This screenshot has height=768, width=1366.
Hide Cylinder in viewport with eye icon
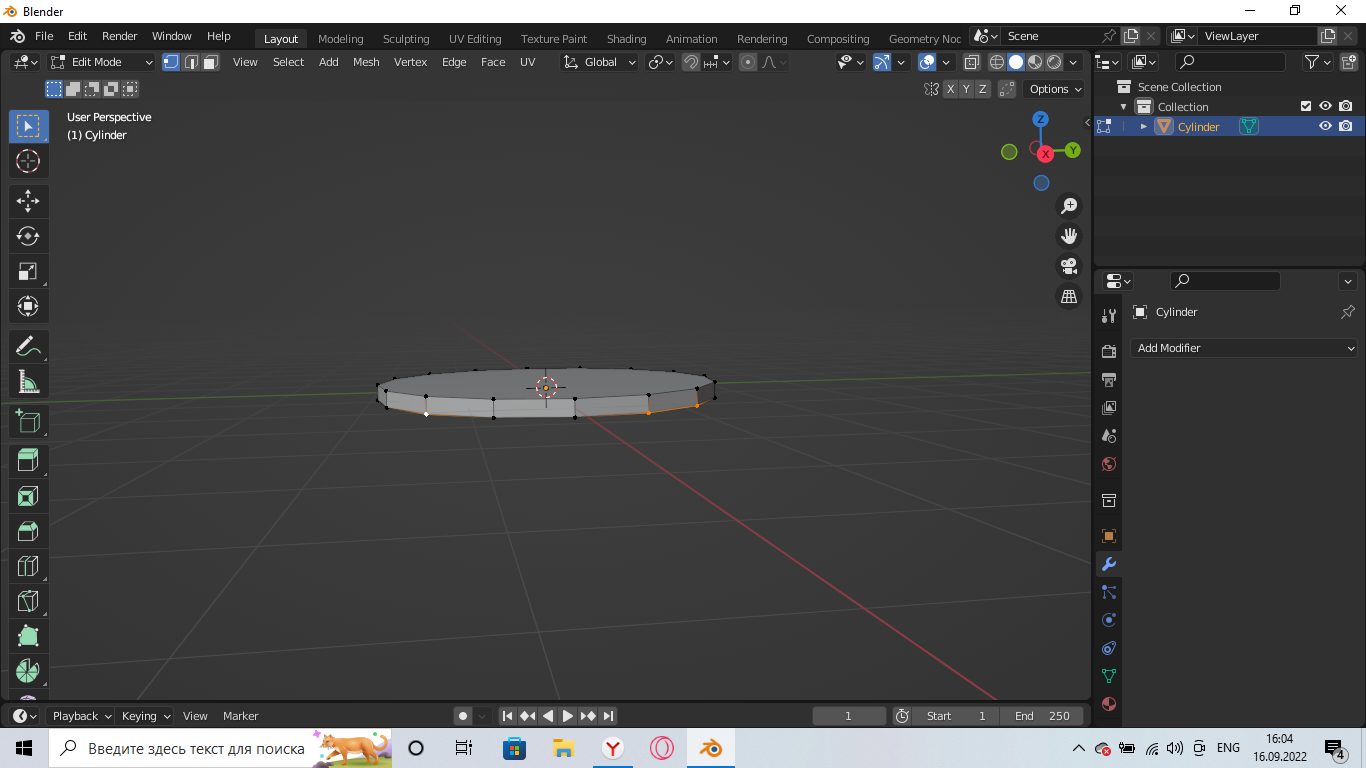click(1325, 127)
